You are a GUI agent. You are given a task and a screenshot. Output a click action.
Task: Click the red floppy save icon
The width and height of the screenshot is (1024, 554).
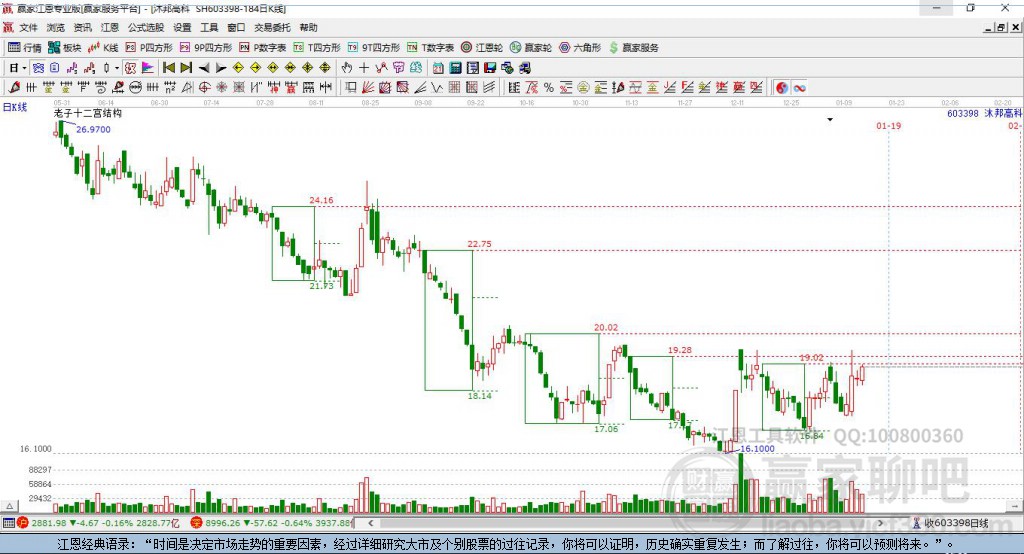490,68
